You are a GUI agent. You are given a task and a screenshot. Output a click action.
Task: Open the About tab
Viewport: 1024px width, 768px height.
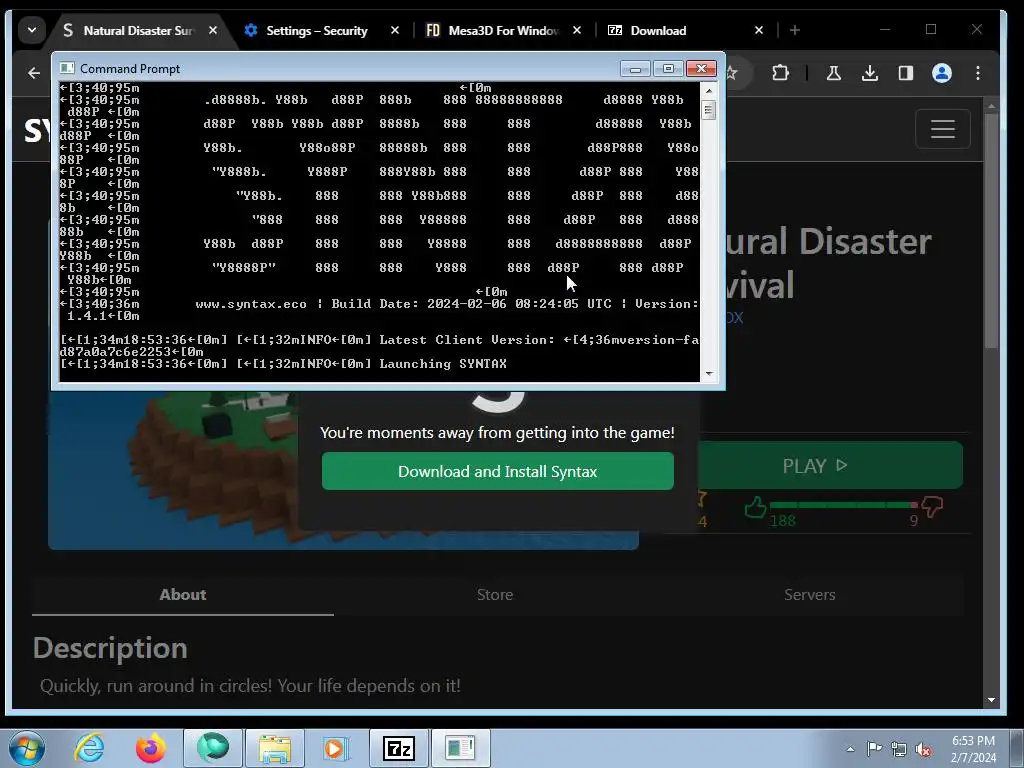(x=183, y=594)
